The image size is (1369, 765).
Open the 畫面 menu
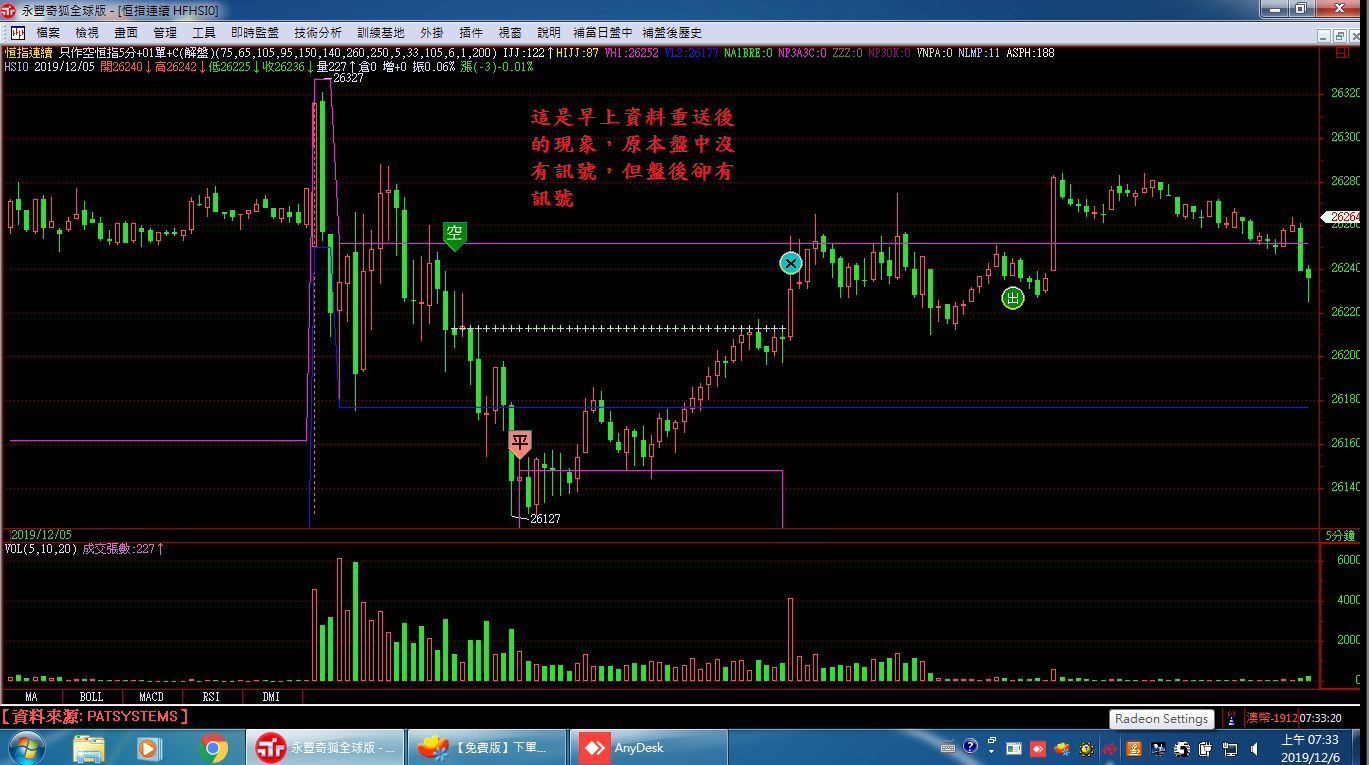[126, 33]
